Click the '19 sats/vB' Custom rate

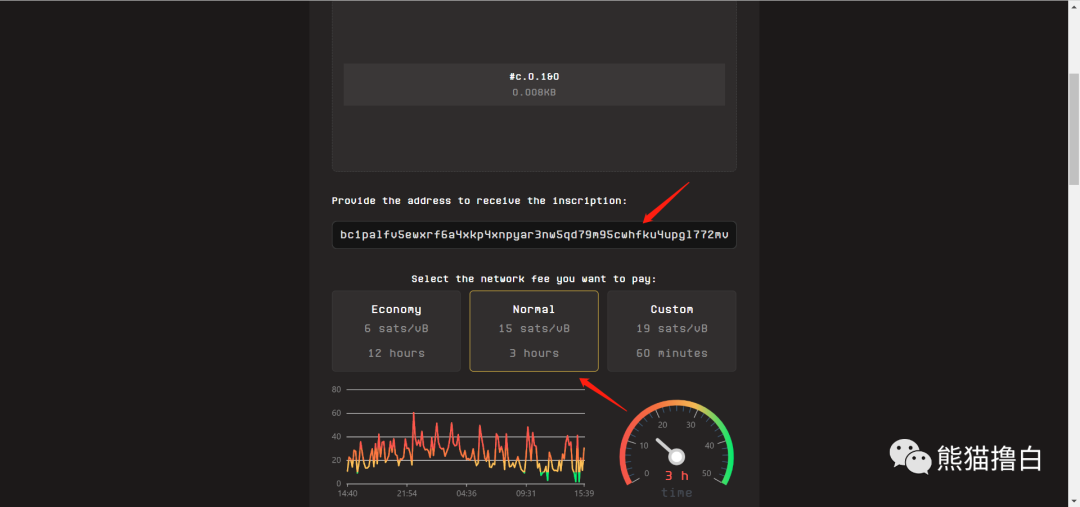pos(672,329)
